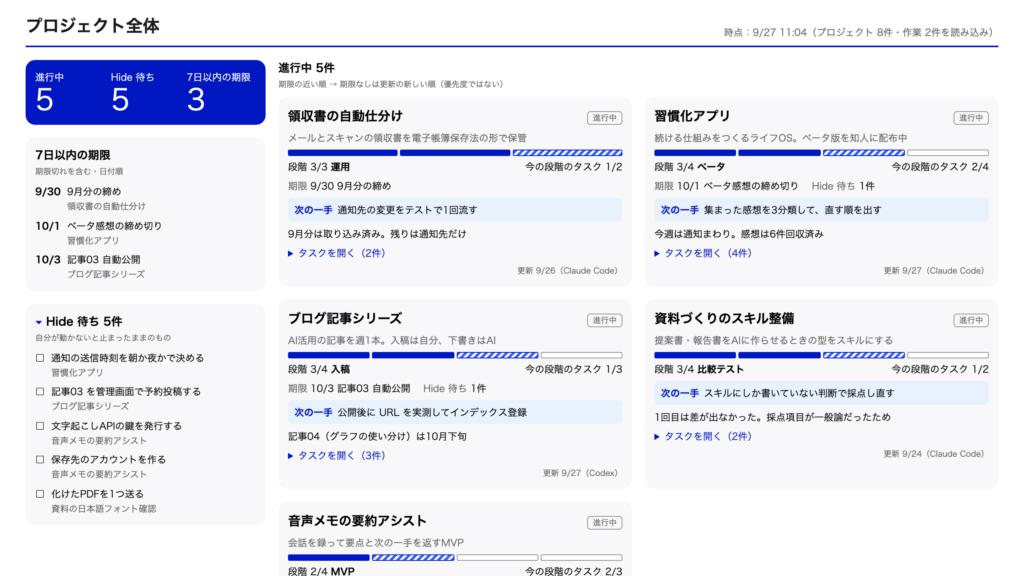Collapse the Hide 待ち 5件 section
The height and width of the screenshot is (576, 1024).
click(78, 321)
